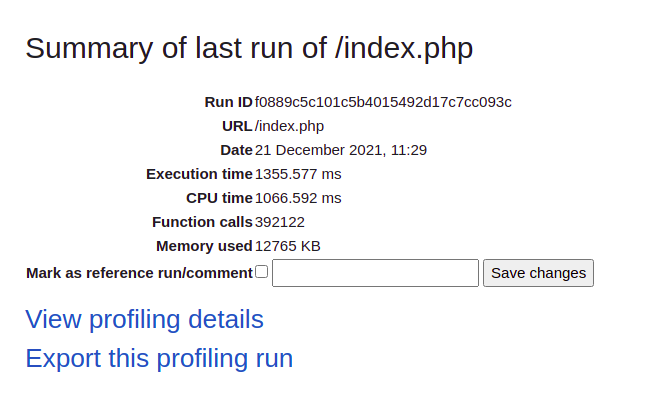Viewport: 653px width, 407px height.
Task: Click the Function calls label
Action: [x=202, y=222]
